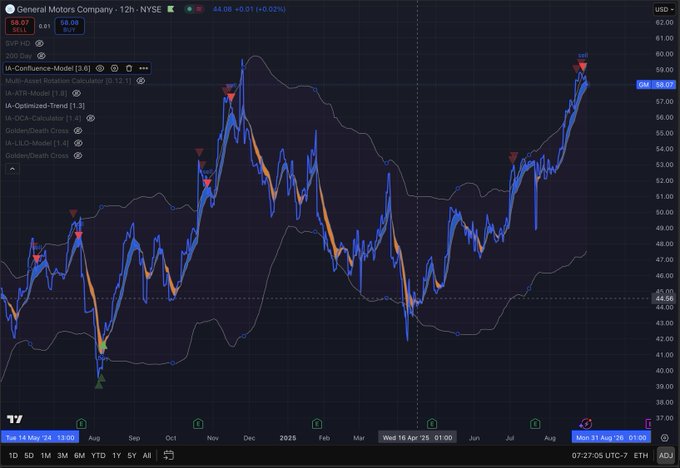
Task: Toggle the ETH extended hours button
Action: [641, 455]
